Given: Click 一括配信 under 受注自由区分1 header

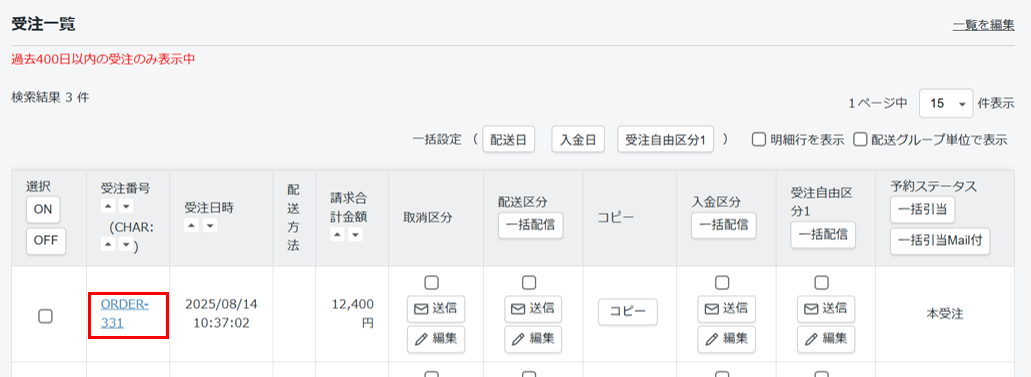Looking at the screenshot, I should coord(823,235).
